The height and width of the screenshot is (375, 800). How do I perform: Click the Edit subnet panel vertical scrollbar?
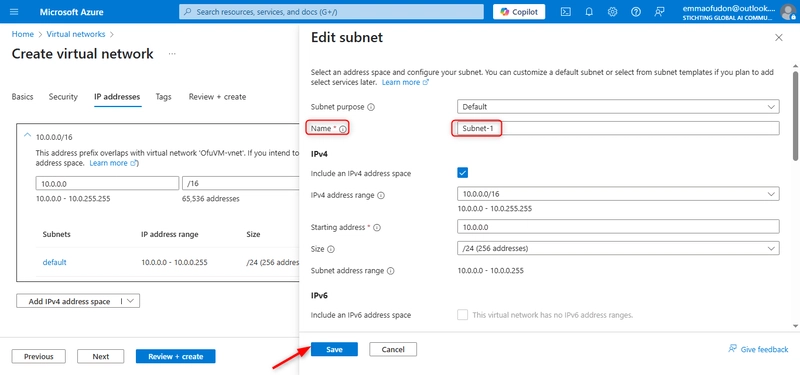pyautogui.click(x=795, y=117)
